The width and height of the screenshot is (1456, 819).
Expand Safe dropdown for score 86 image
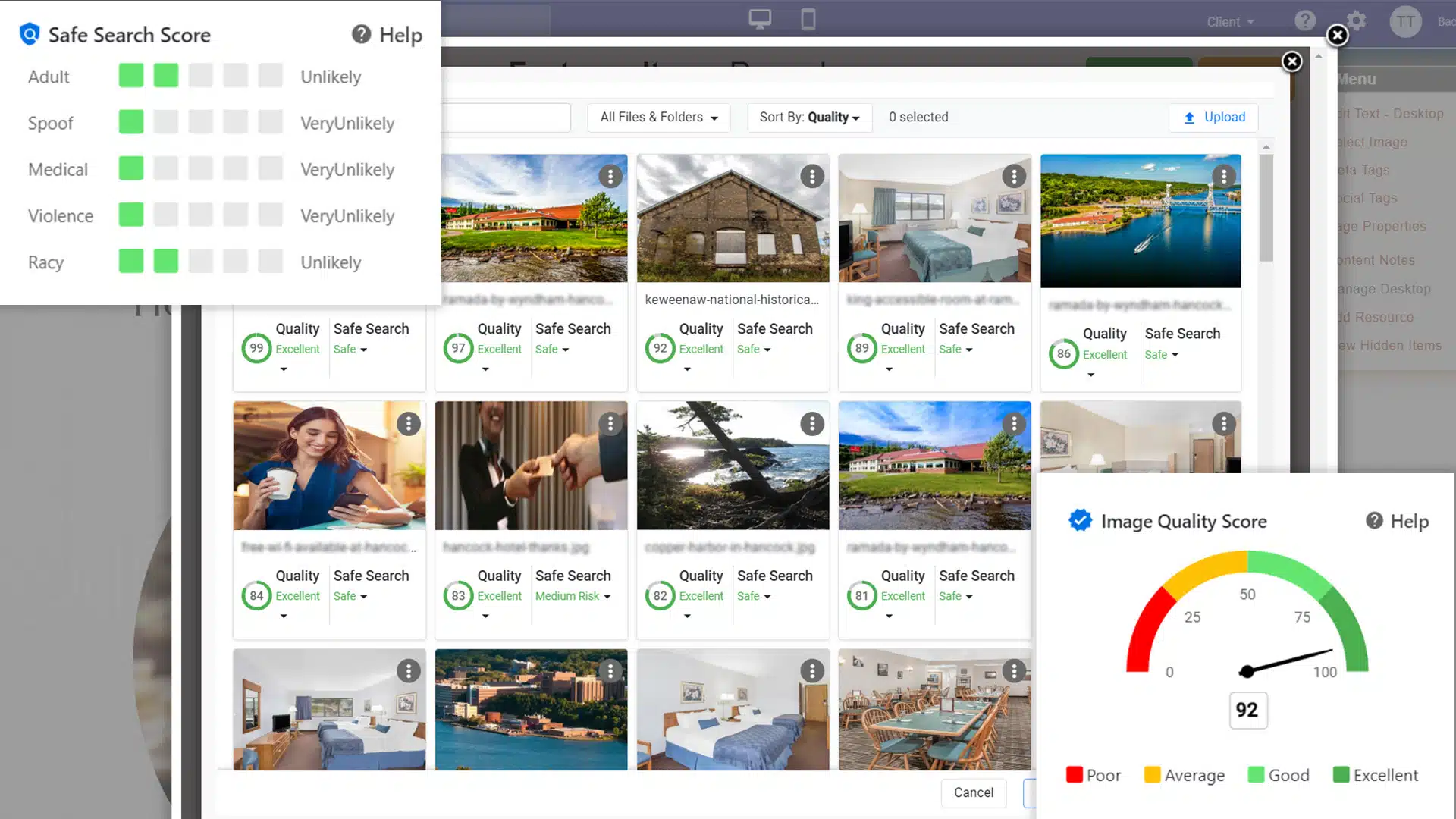pos(1161,354)
